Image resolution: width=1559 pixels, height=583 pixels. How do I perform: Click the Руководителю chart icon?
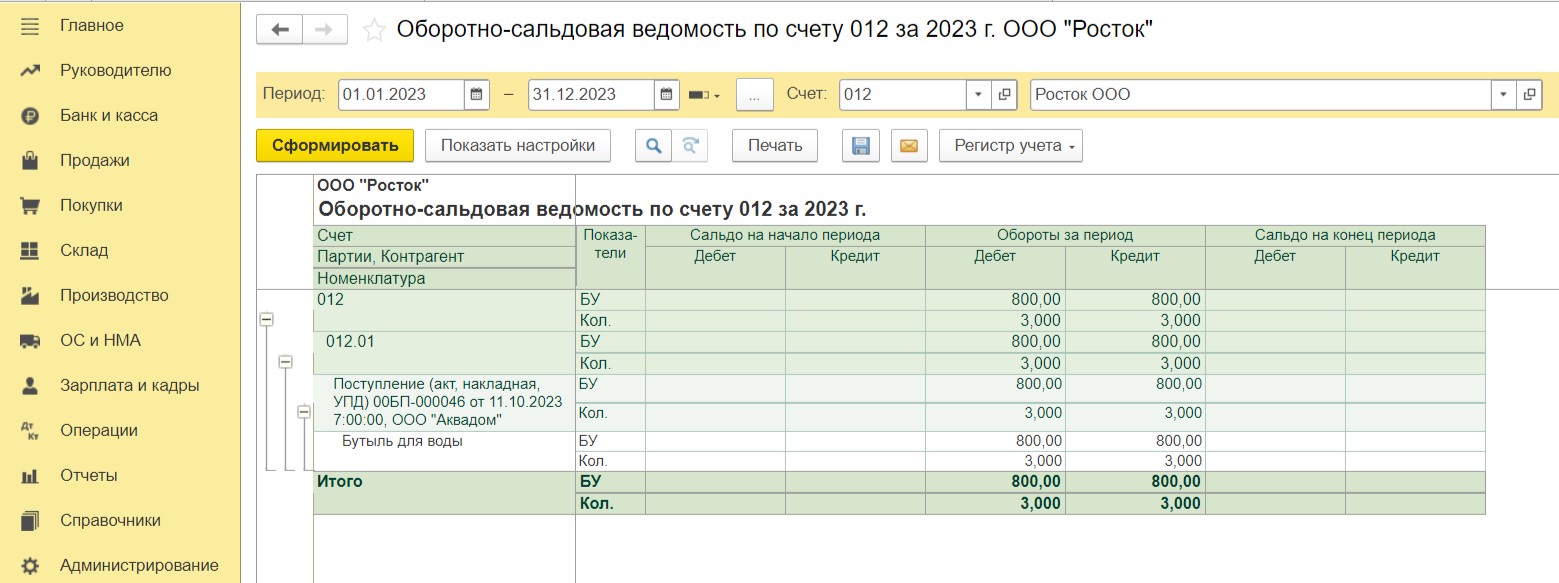coord(30,71)
